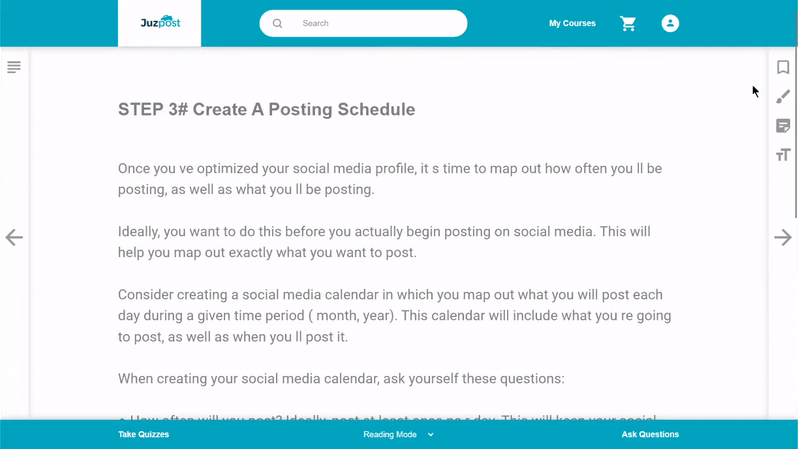Select the highlighter brush tool

pyautogui.click(x=783, y=97)
